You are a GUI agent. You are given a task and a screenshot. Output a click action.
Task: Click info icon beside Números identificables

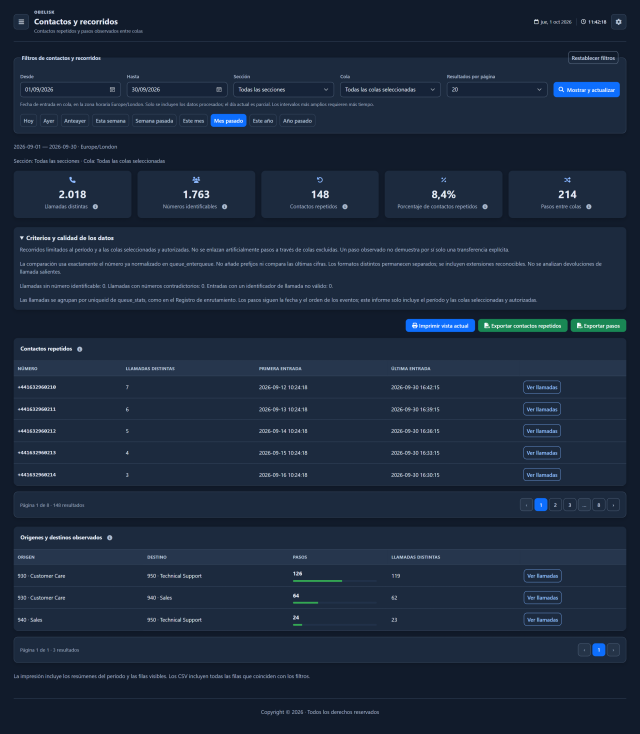point(225,207)
